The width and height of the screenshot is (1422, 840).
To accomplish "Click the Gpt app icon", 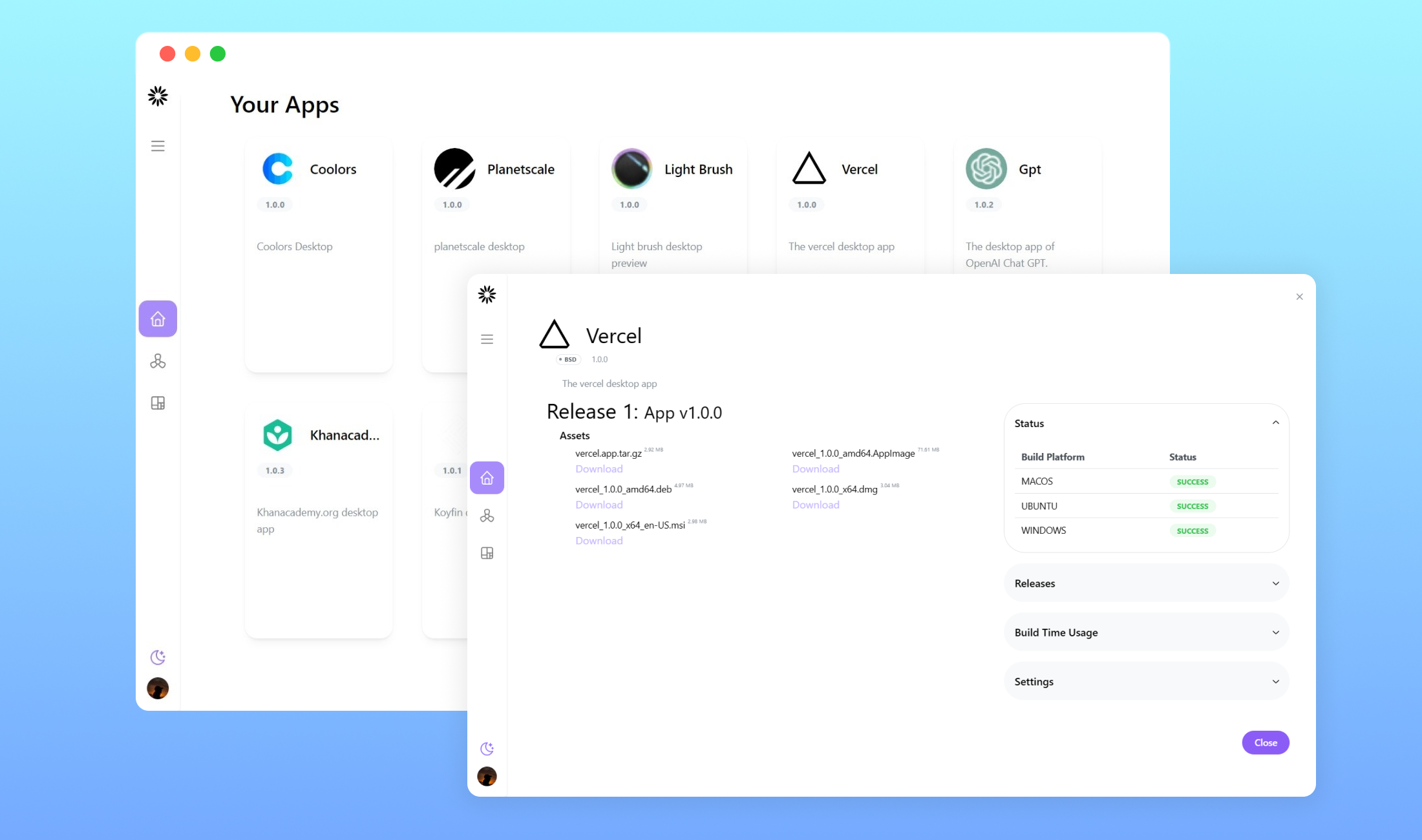I will (986, 169).
